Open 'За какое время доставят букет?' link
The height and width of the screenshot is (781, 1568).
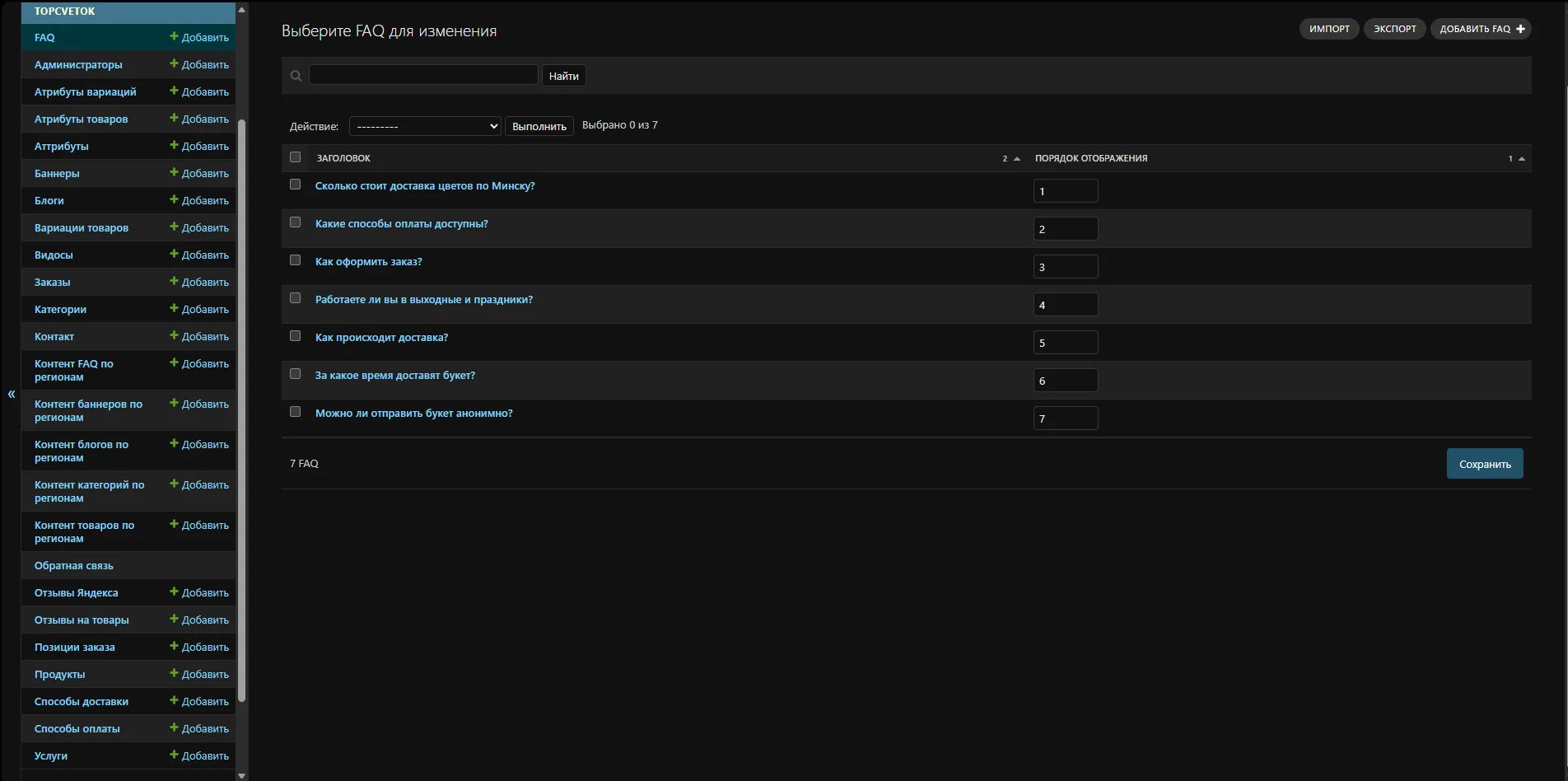click(x=395, y=376)
